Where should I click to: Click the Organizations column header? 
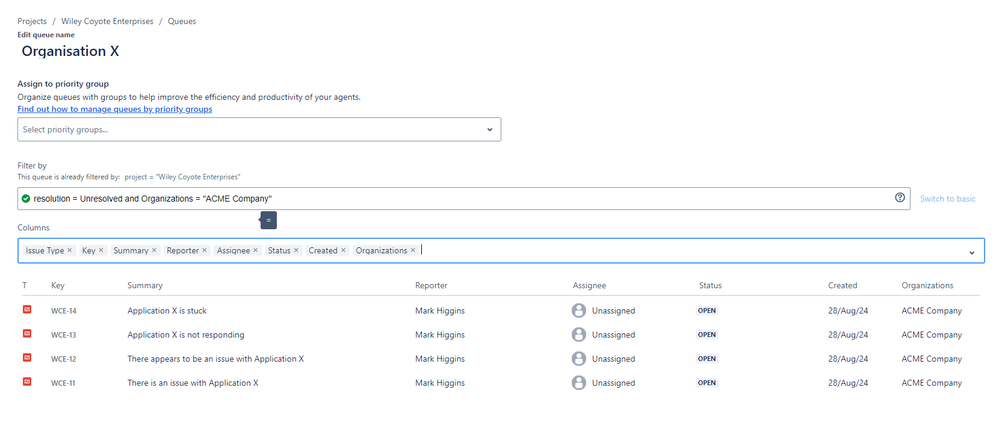click(x=927, y=285)
